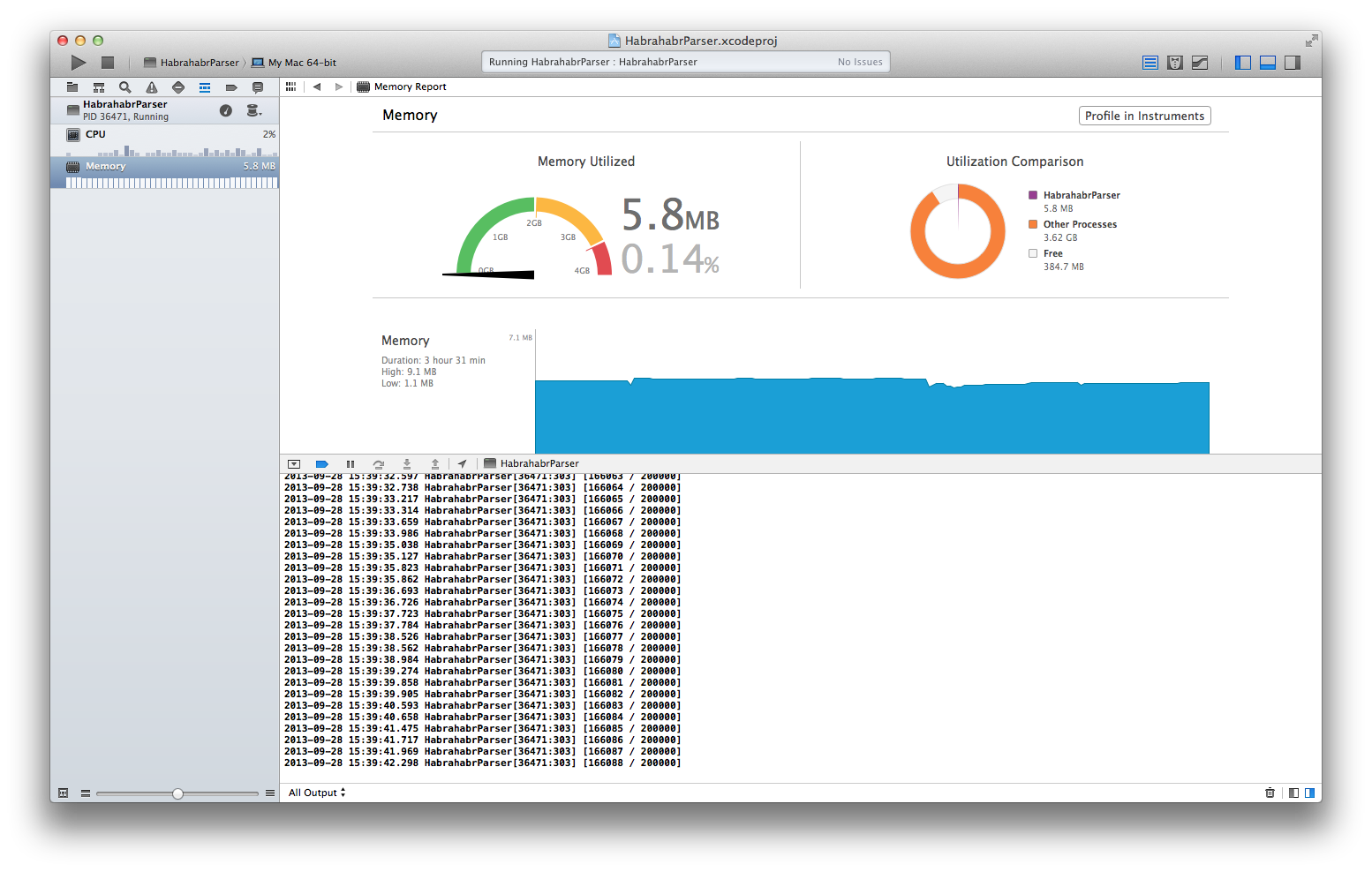This screenshot has width=1372, height=872.
Task: Click the filter icon at navigator bottom left
Action: pyautogui.click(x=63, y=793)
